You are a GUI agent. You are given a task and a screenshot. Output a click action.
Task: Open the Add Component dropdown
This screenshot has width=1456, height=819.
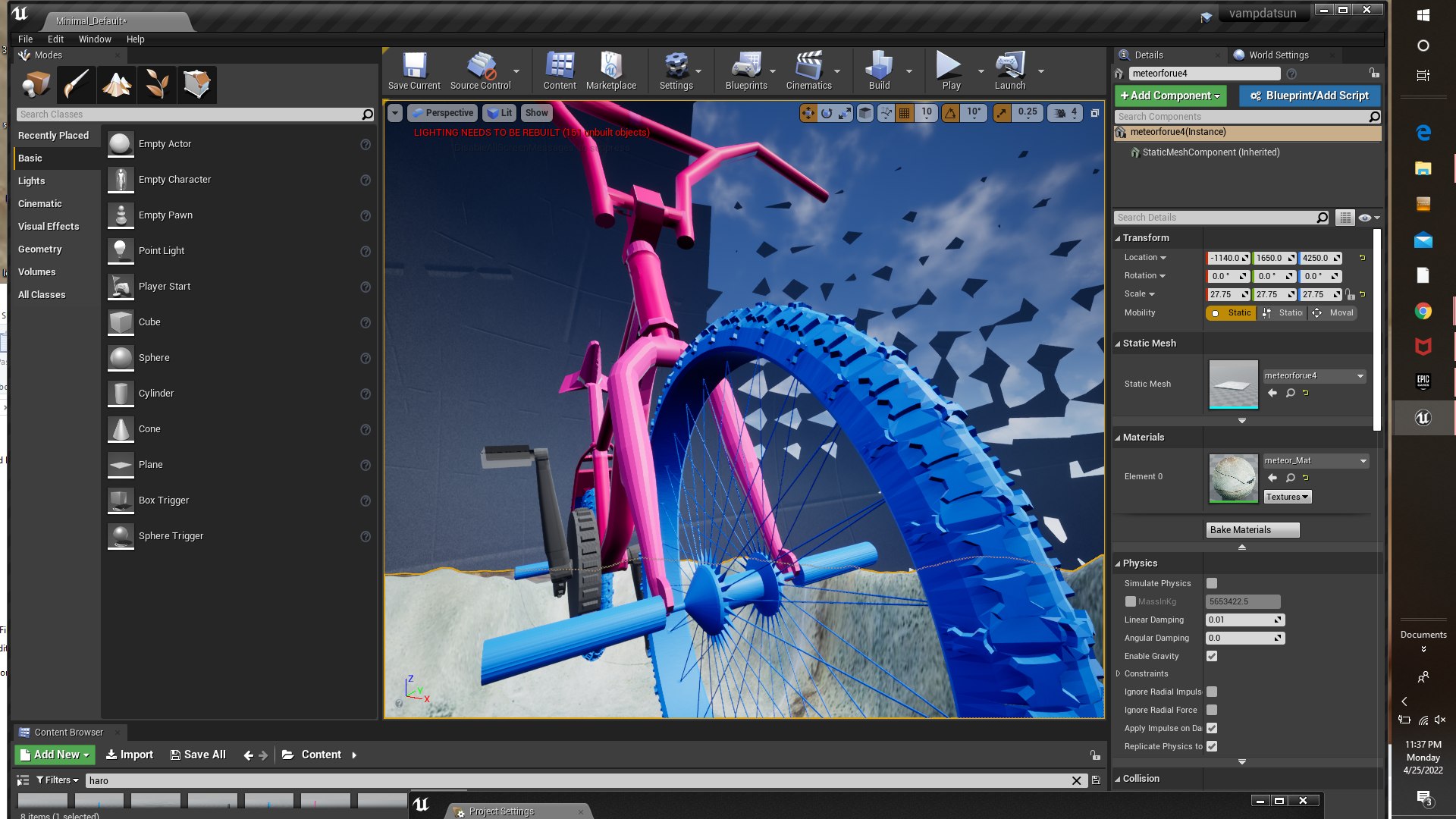pos(1170,96)
